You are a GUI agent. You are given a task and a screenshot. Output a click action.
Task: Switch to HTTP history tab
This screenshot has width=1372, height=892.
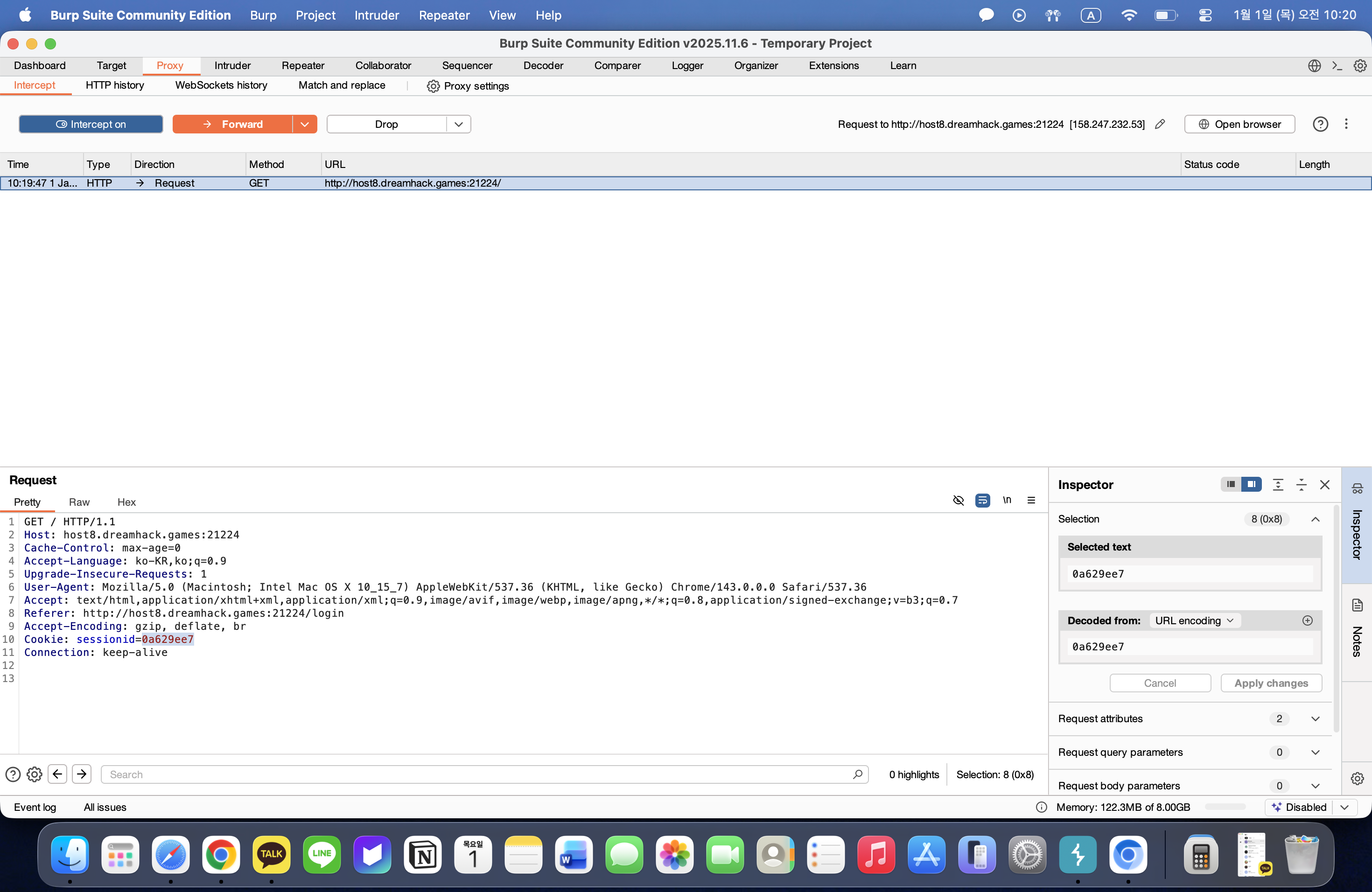115,85
